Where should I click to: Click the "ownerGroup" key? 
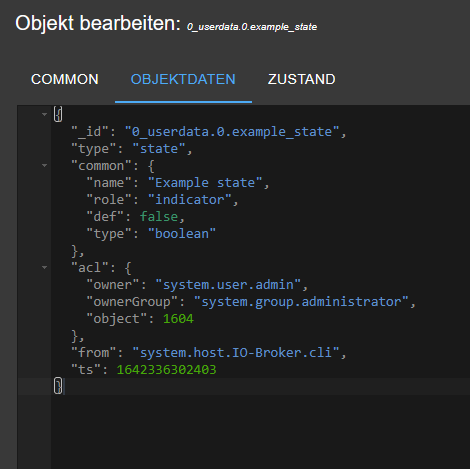click(x=132, y=302)
